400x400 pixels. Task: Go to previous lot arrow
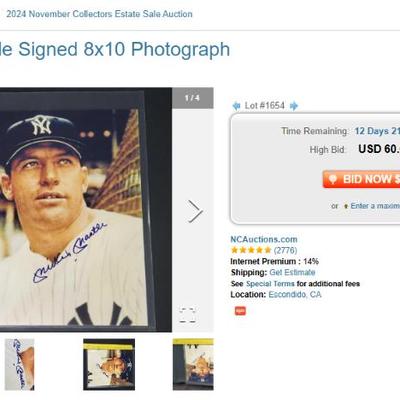(236, 106)
